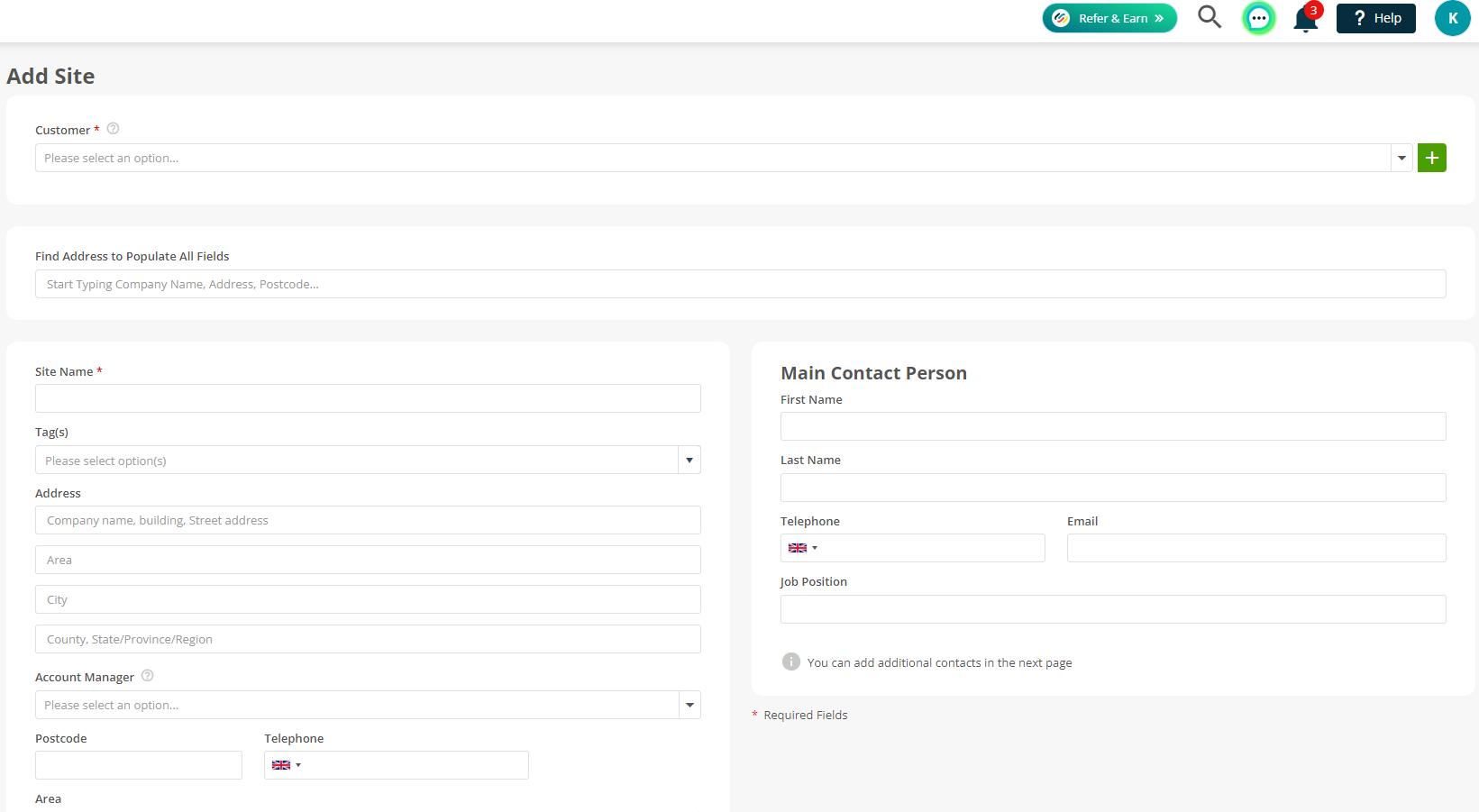The image size is (1479, 812).
Task: Open the chat messages bubble icon
Action: pyautogui.click(x=1259, y=18)
